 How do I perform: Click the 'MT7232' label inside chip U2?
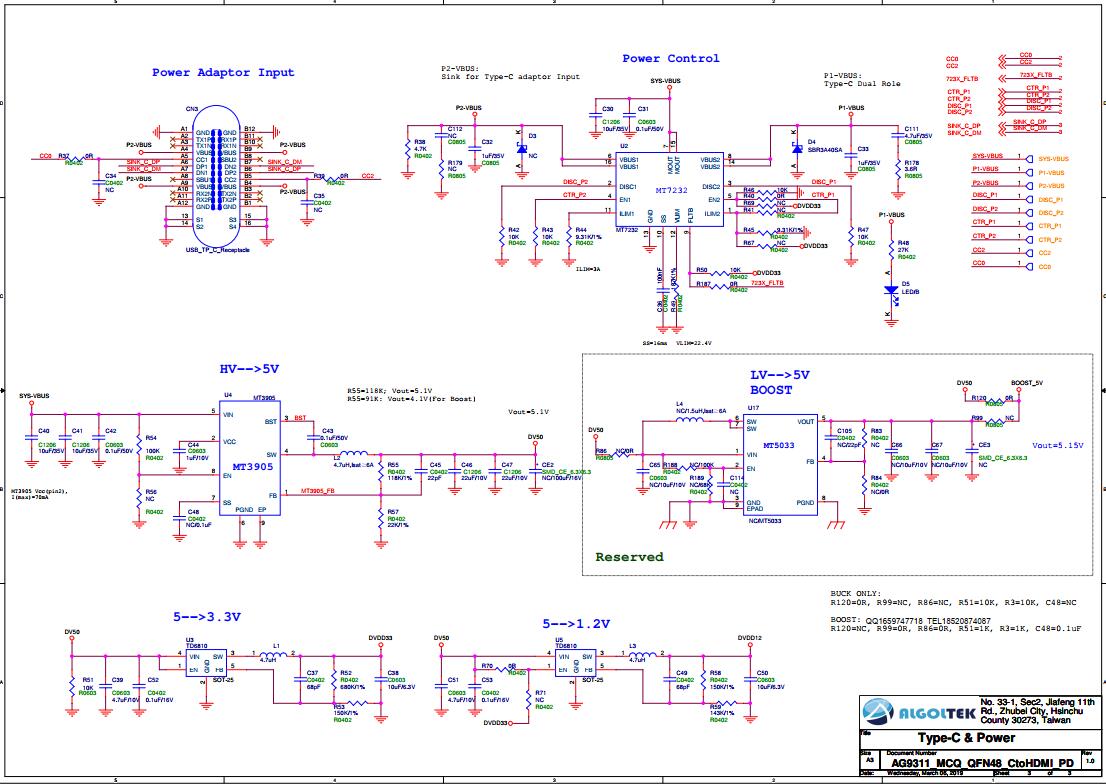click(671, 191)
